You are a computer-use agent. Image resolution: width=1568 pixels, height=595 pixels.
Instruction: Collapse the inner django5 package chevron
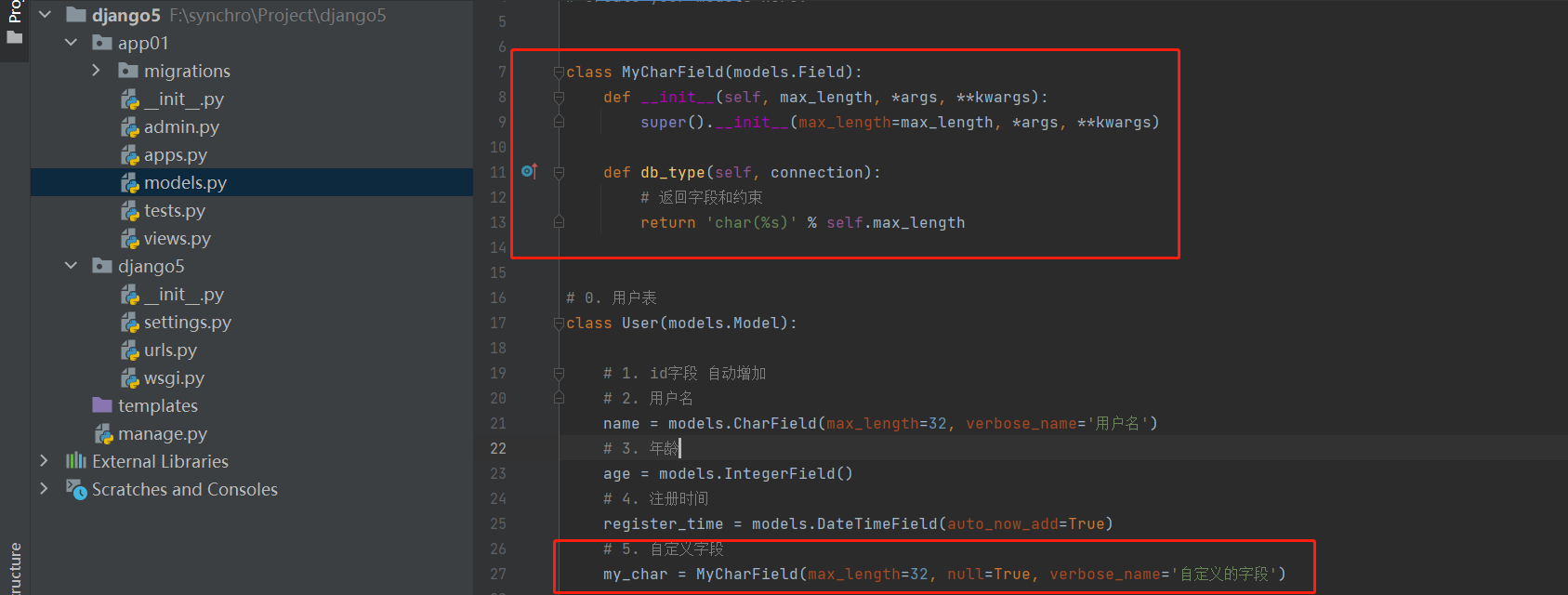click(x=71, y=266)
